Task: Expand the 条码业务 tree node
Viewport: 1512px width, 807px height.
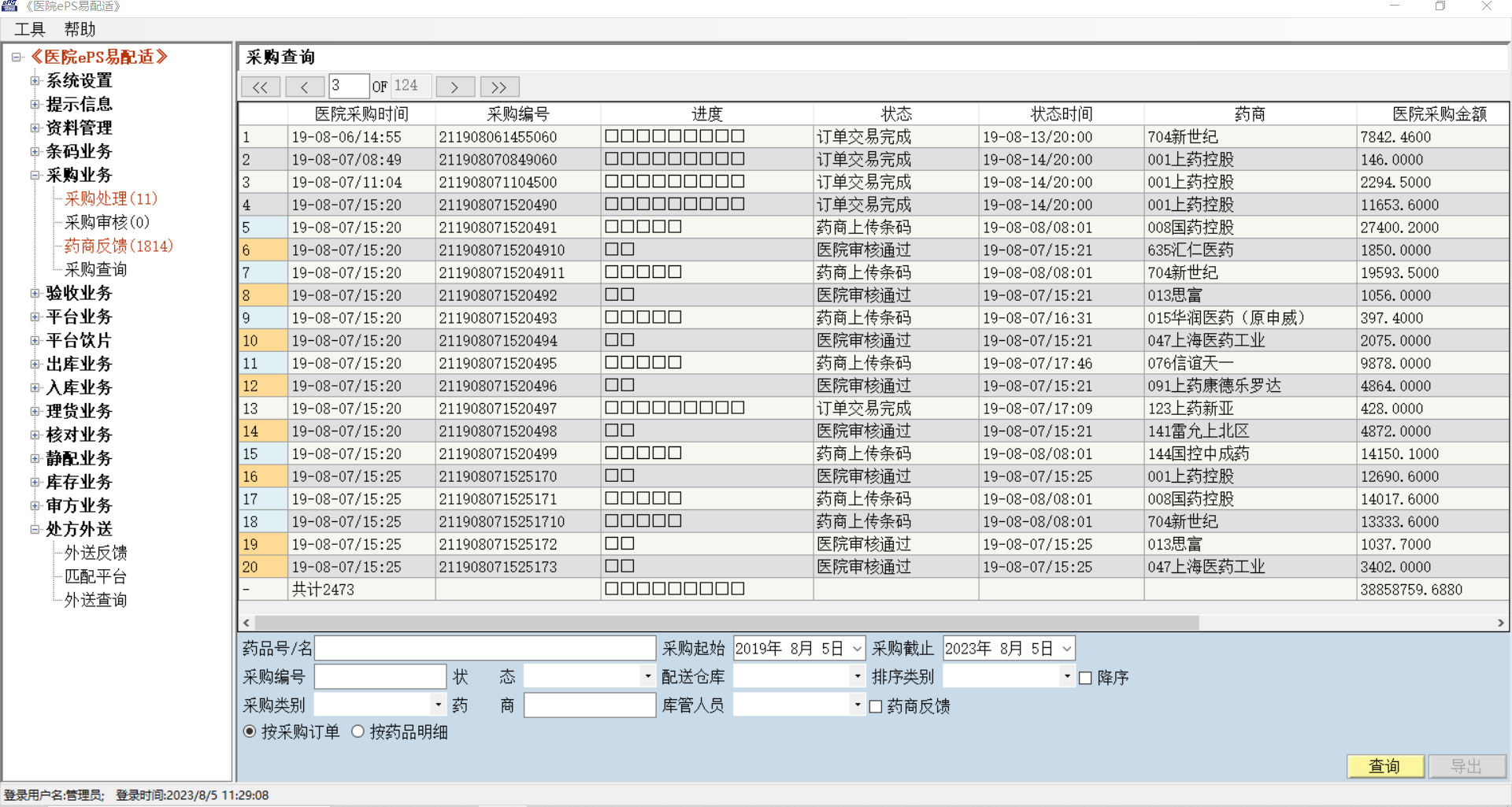Action: [35, 151]
